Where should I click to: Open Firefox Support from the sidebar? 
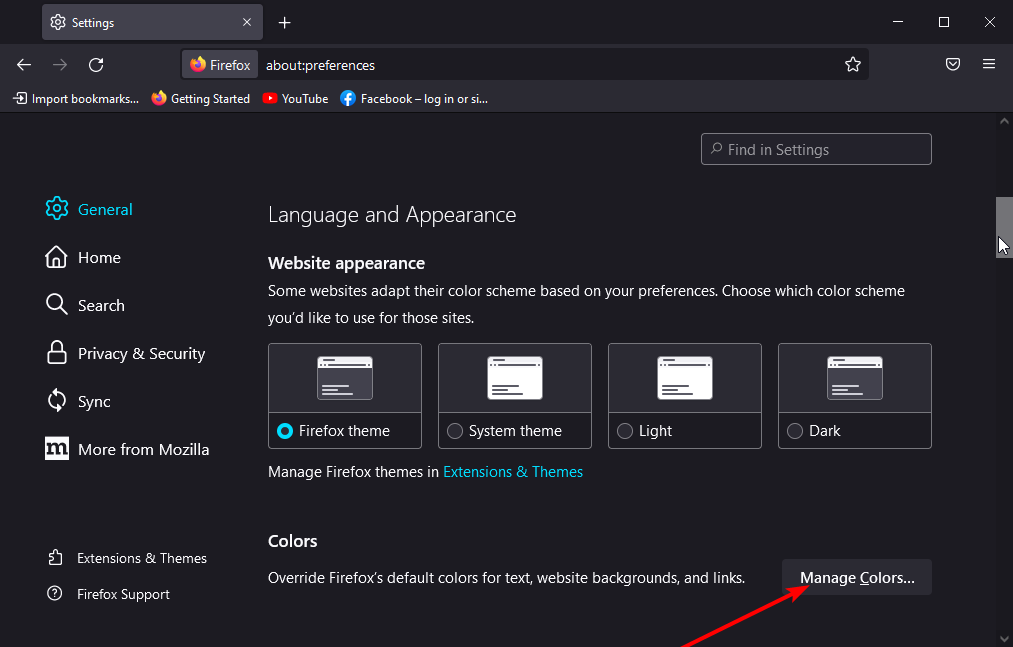(x=109, y=594)
